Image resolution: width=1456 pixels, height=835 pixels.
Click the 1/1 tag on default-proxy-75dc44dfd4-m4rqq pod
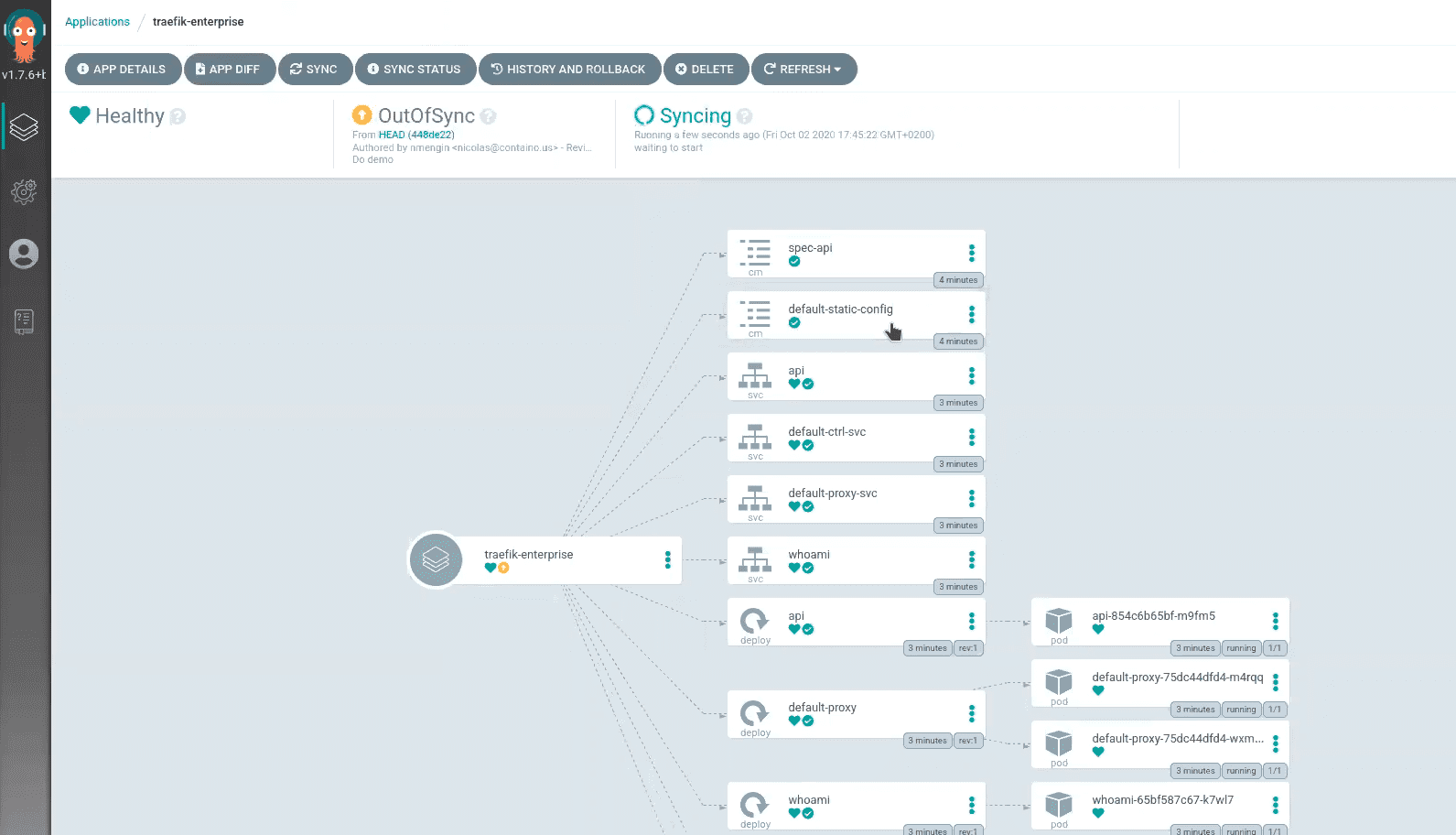tap(1274, 710)
